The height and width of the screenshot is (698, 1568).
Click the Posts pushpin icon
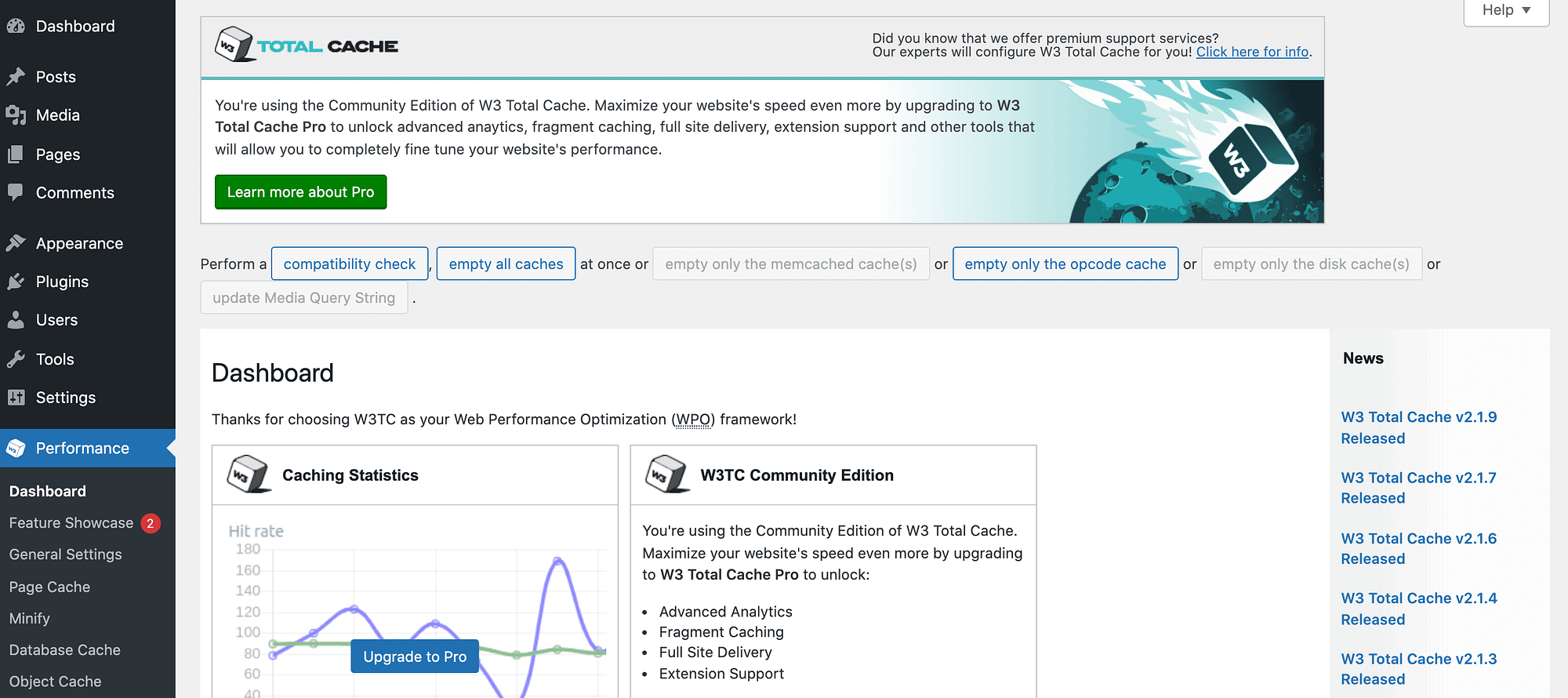tap(16, 77)
